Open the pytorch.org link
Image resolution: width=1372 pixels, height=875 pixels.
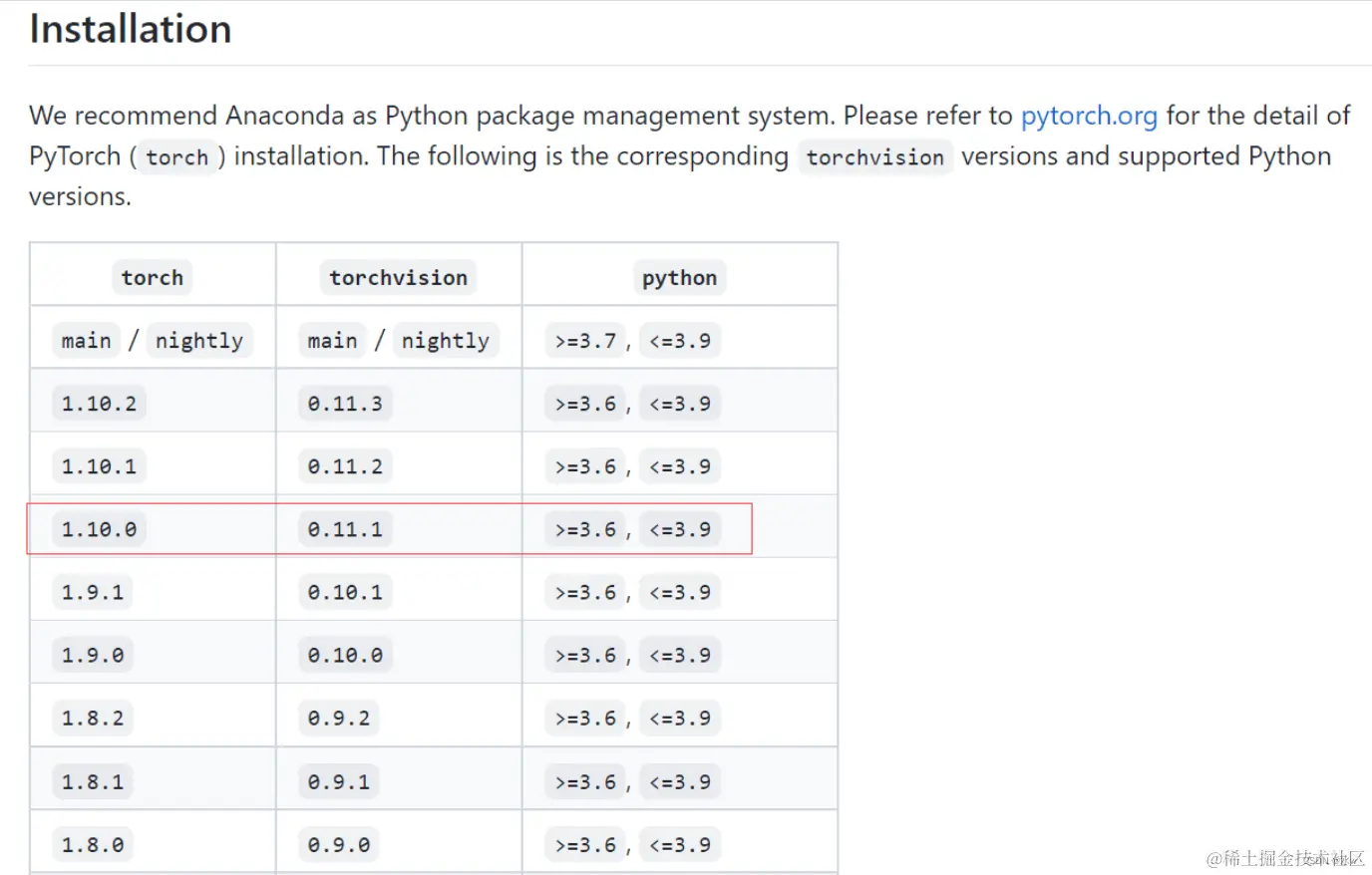tap(1089, 117)
